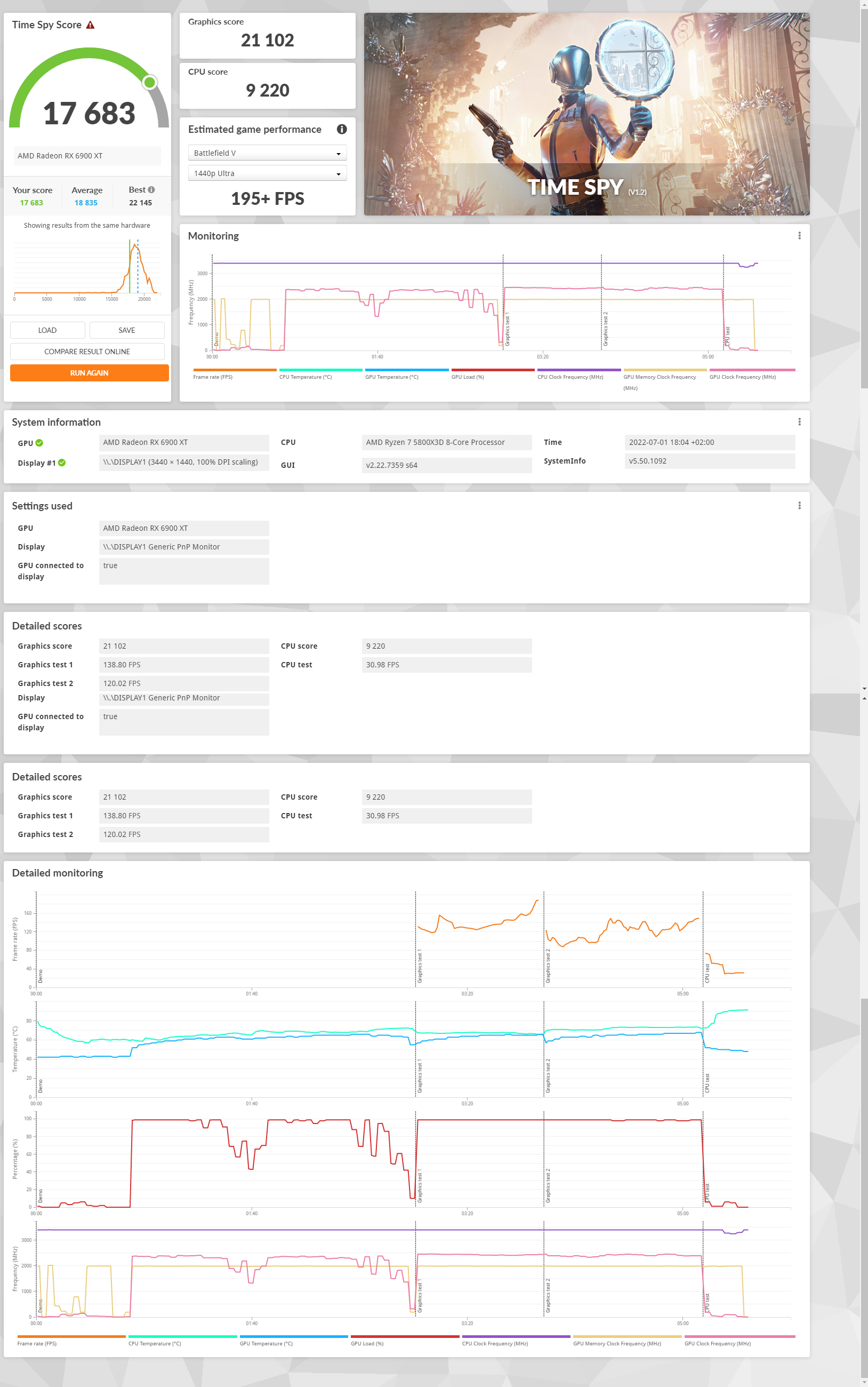Click the 195+ FPS estimate
Viewport: 868px width, 1387px height.
coord(268,199)
